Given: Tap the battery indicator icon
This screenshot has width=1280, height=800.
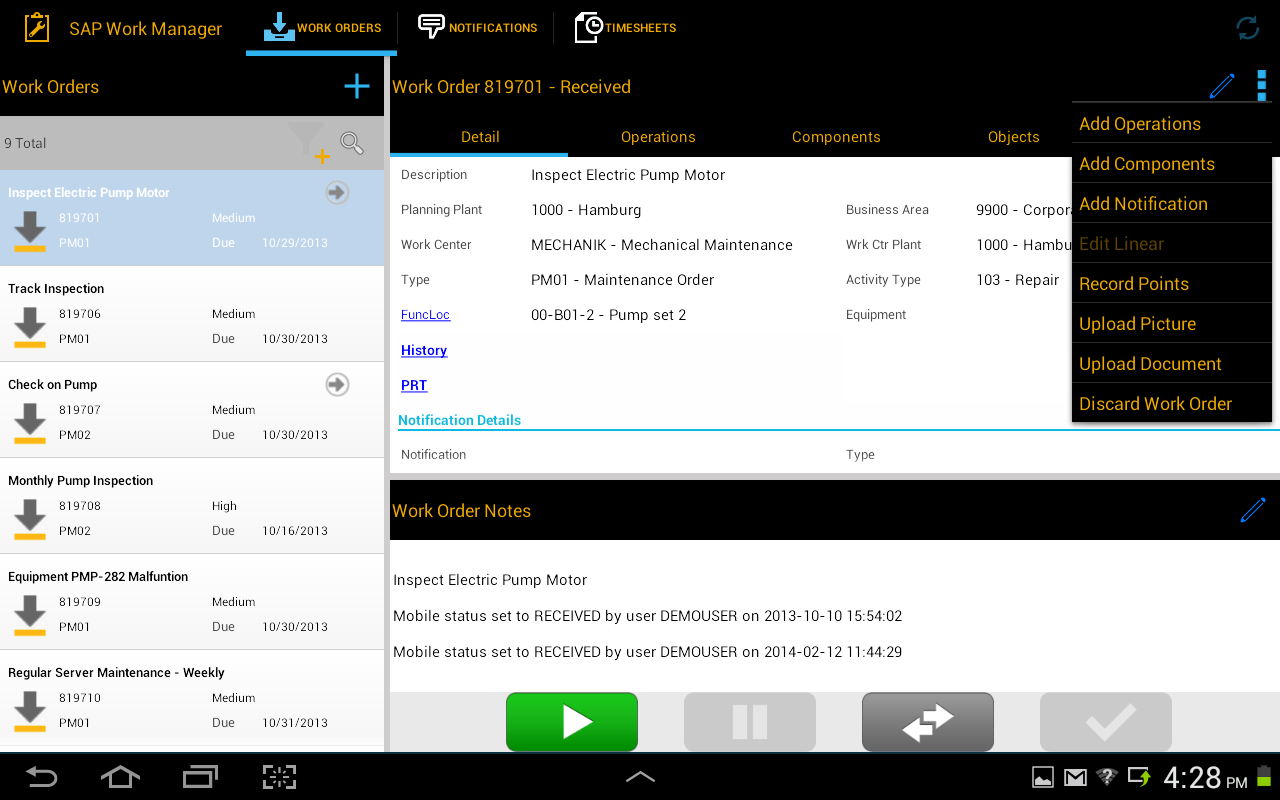Looking at the screenshot, I should click(x=1264, y=777).
